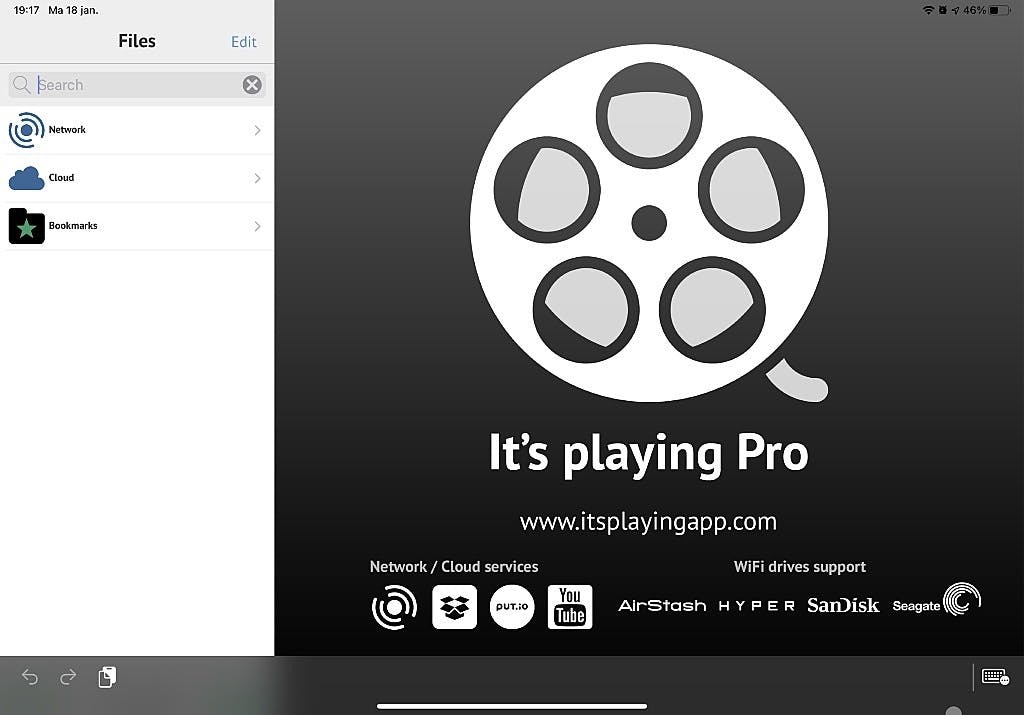Click the Network radar icon in Files list
The width and height of the screenshot is (1024, 715).
(x=27, y=130)
